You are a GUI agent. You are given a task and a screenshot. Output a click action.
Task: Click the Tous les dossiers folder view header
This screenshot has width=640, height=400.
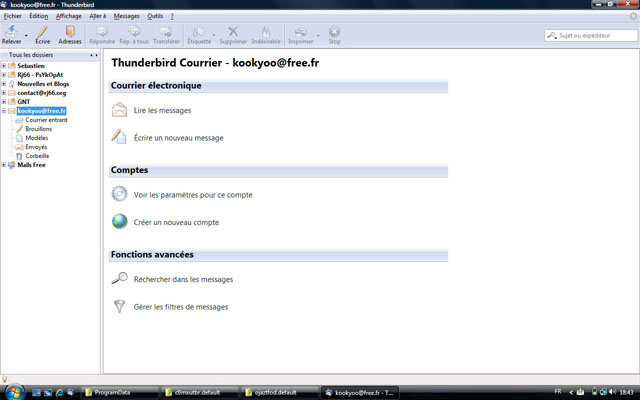tap(31, 55)
